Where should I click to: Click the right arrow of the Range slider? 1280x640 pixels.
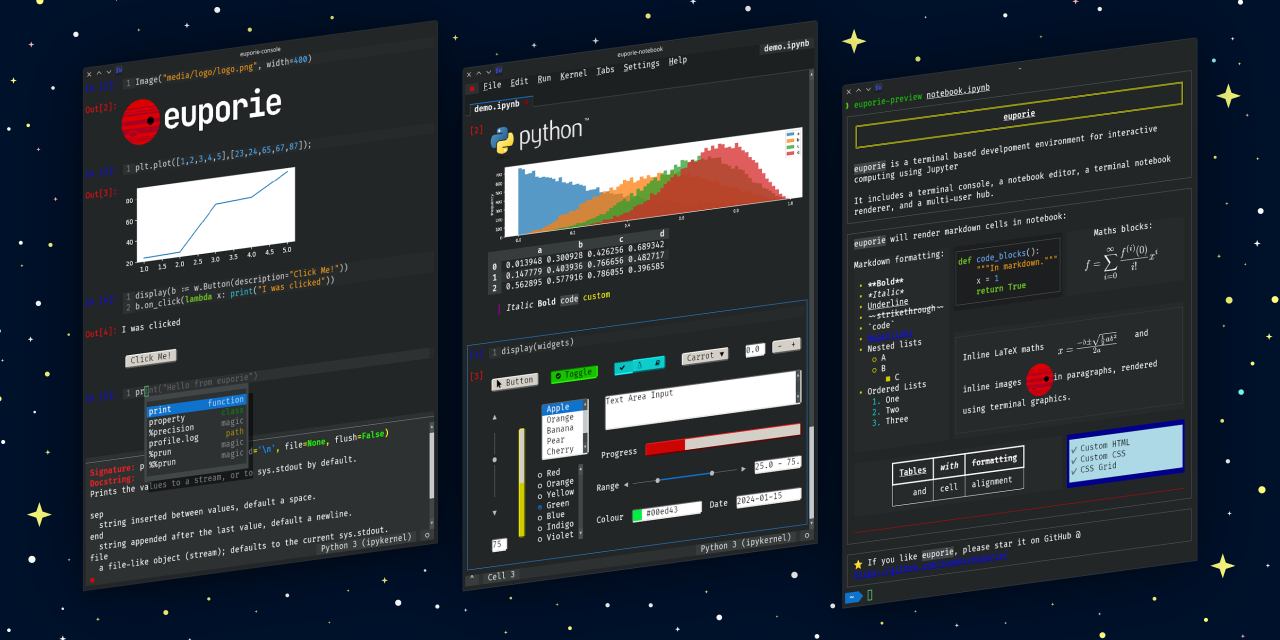pyautogui.click(x=743, y=468)
